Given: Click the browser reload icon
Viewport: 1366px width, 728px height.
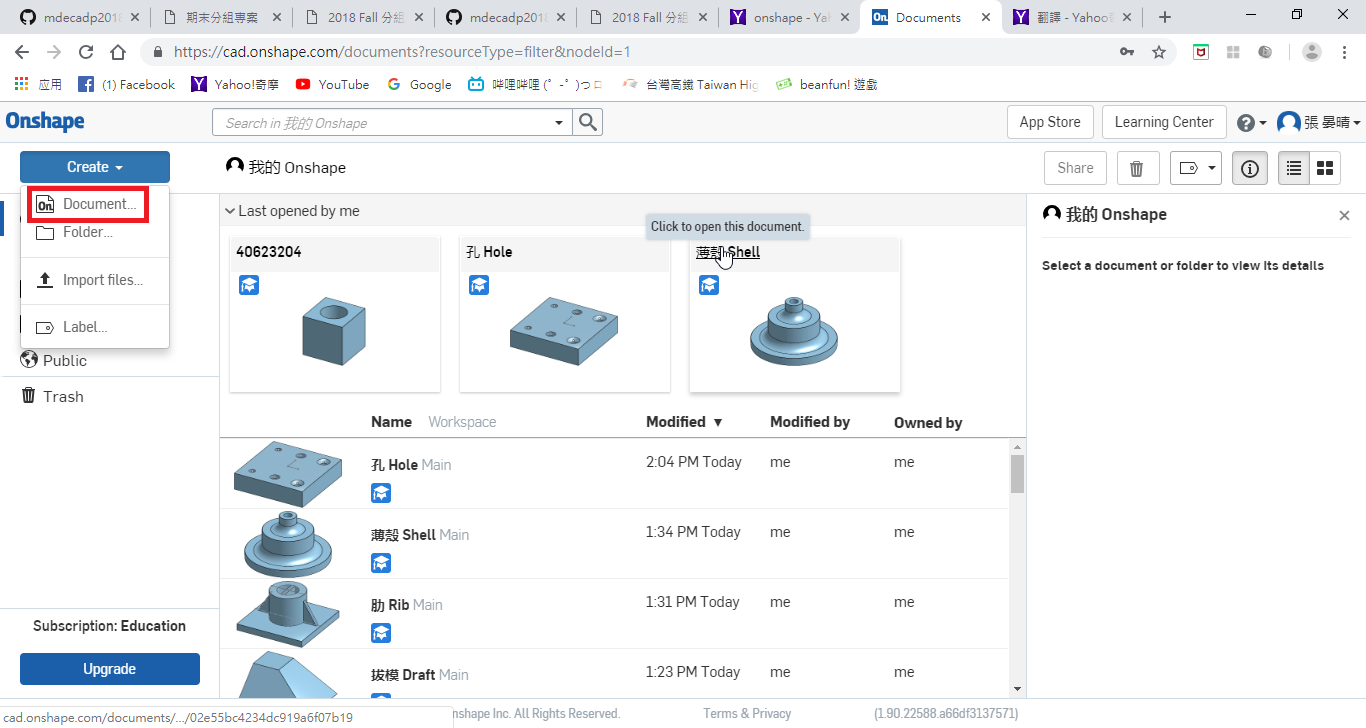Looking at the screenshot, I should [86, 52].
